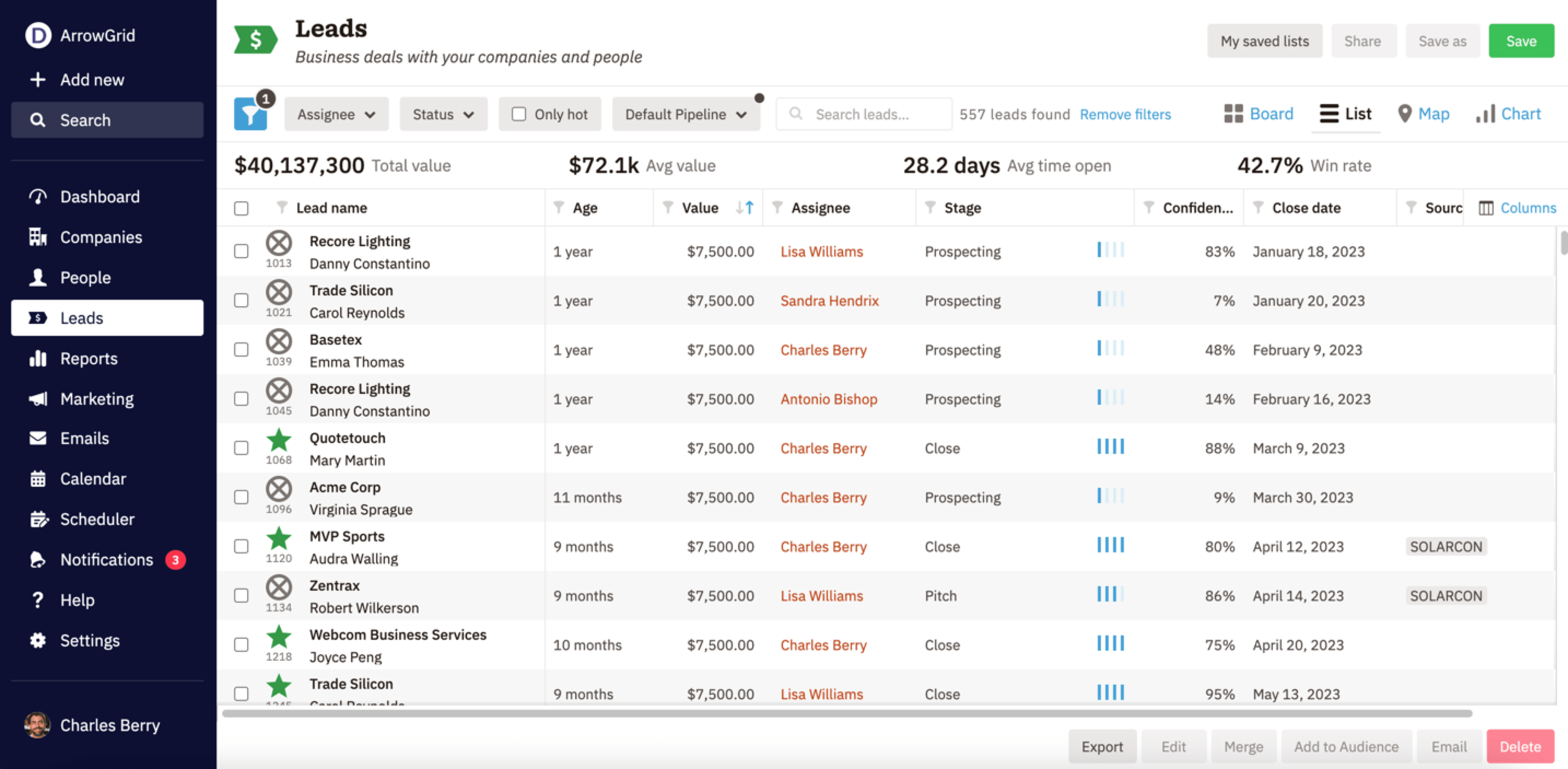Toggle the select-all leads checkbox
The height and width of the screenshot is (769, 1568).
241,208
